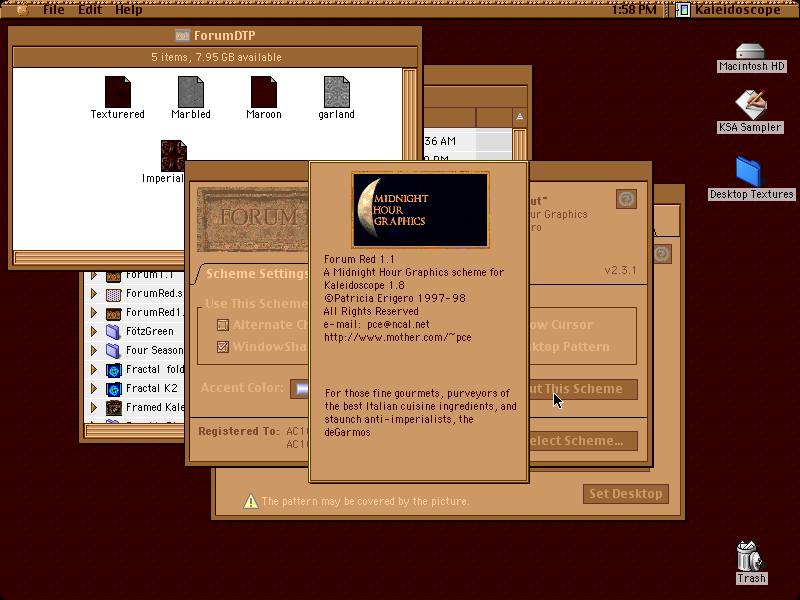The width and height of the screenshot is (800, 600).
Task: Select the Maroon file icon
Action: 264,92
